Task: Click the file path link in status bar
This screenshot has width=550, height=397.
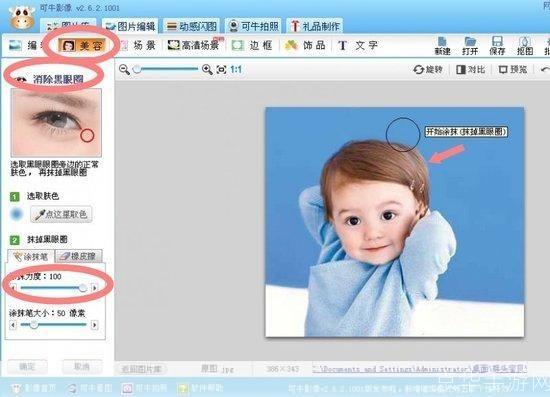Action: click(420, 369)
